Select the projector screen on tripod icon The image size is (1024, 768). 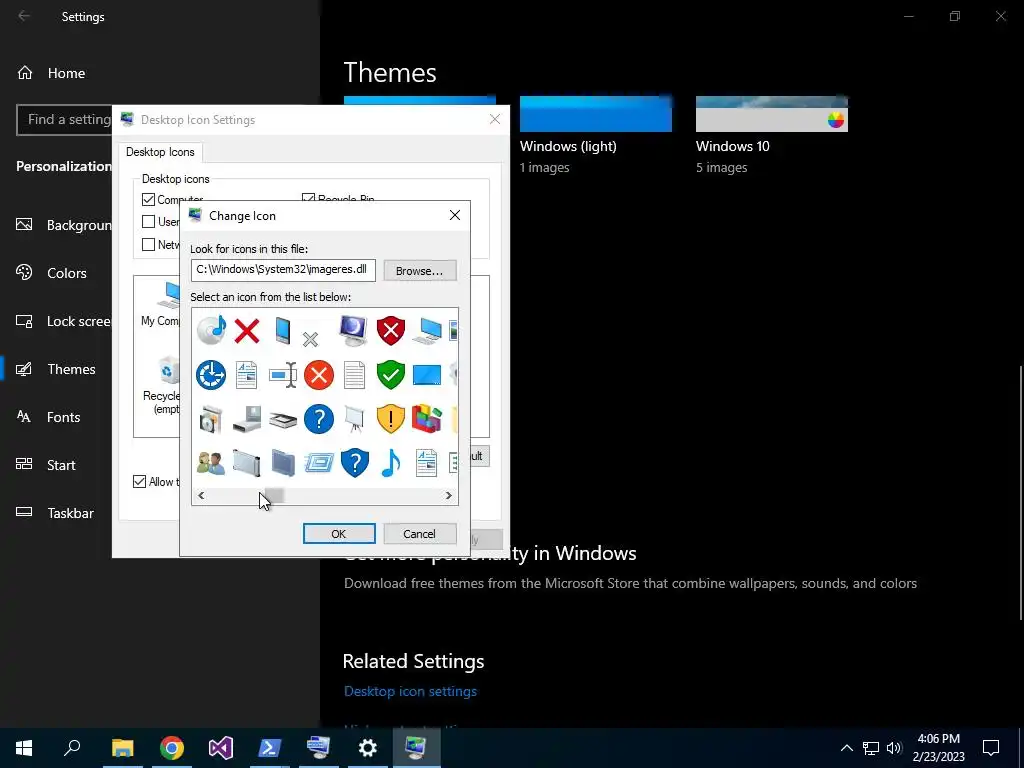point(355,419)
